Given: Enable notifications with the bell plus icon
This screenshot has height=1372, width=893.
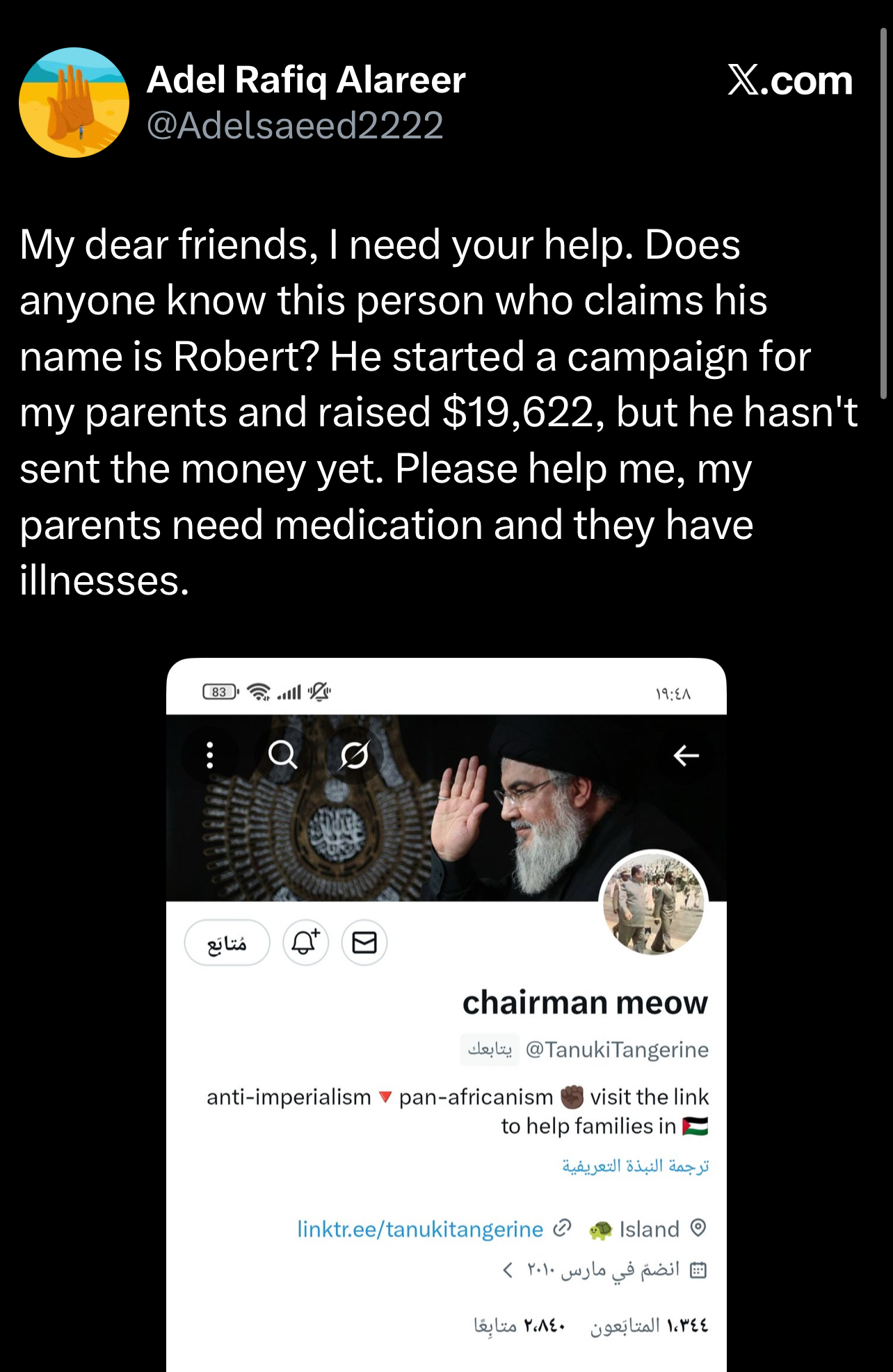Looking at the screenshot, I should (305, 942).
